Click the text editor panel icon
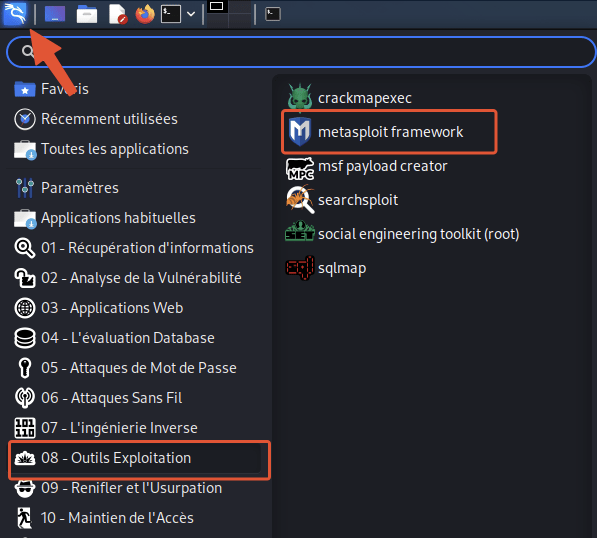This screenshot has height=538, width=597. point(117,14)
